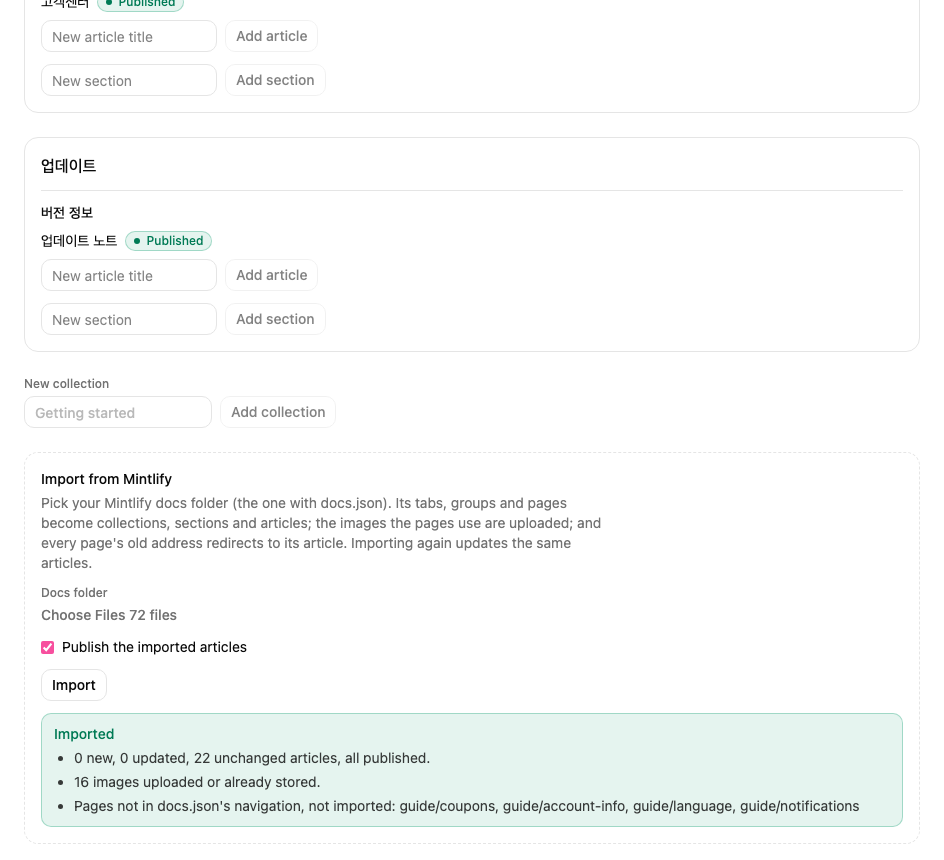944x860 pixels.
Task: Toggle the Publish the imported articles checkbox
Action: click(x=48, y=647)
